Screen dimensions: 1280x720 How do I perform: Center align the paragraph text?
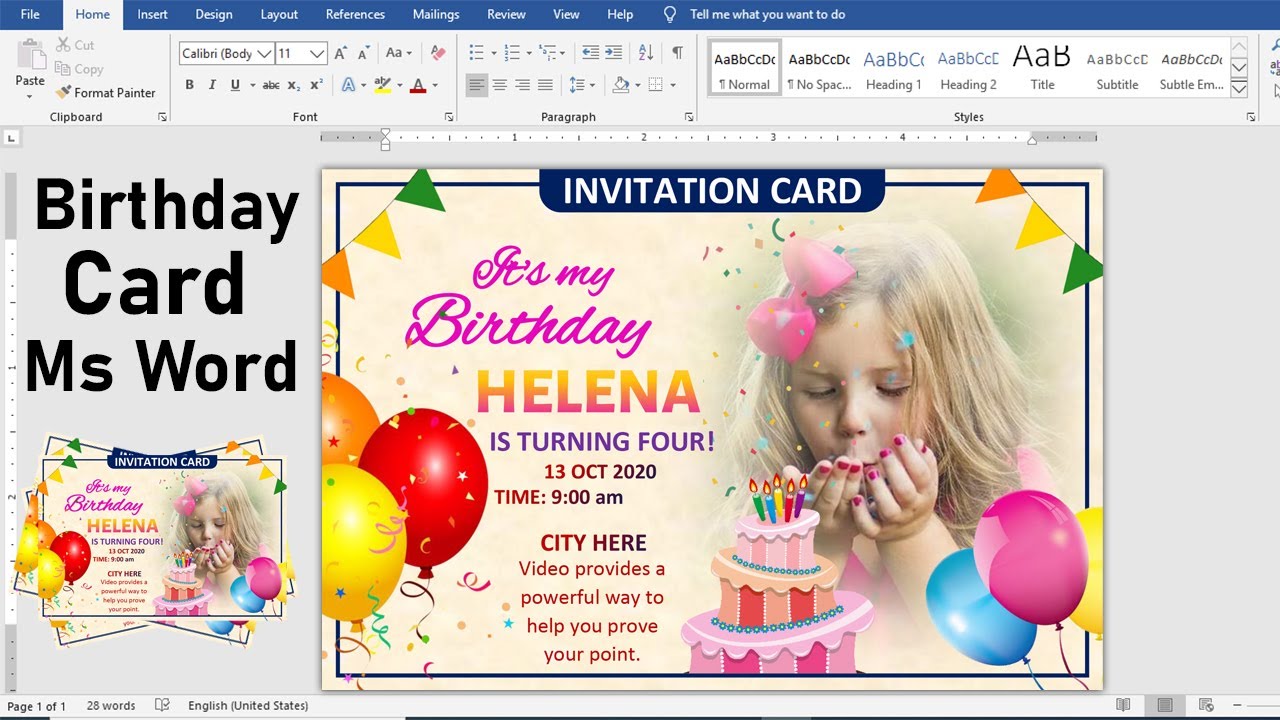(499, 85)
